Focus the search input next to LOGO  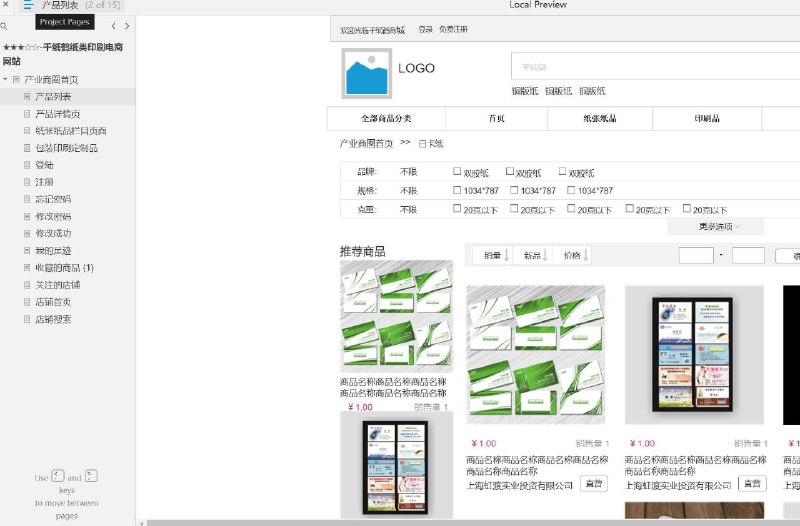coord(656,66)
